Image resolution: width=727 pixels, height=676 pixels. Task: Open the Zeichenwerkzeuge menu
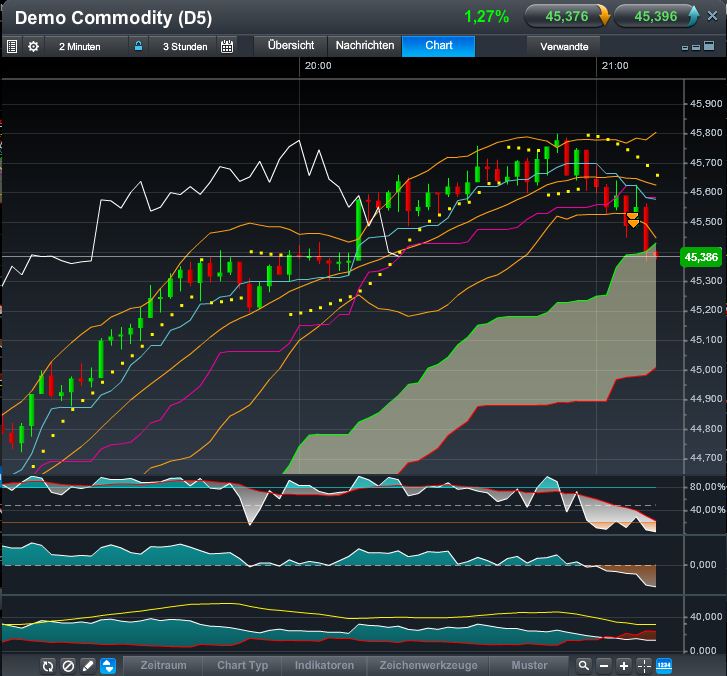428,665
